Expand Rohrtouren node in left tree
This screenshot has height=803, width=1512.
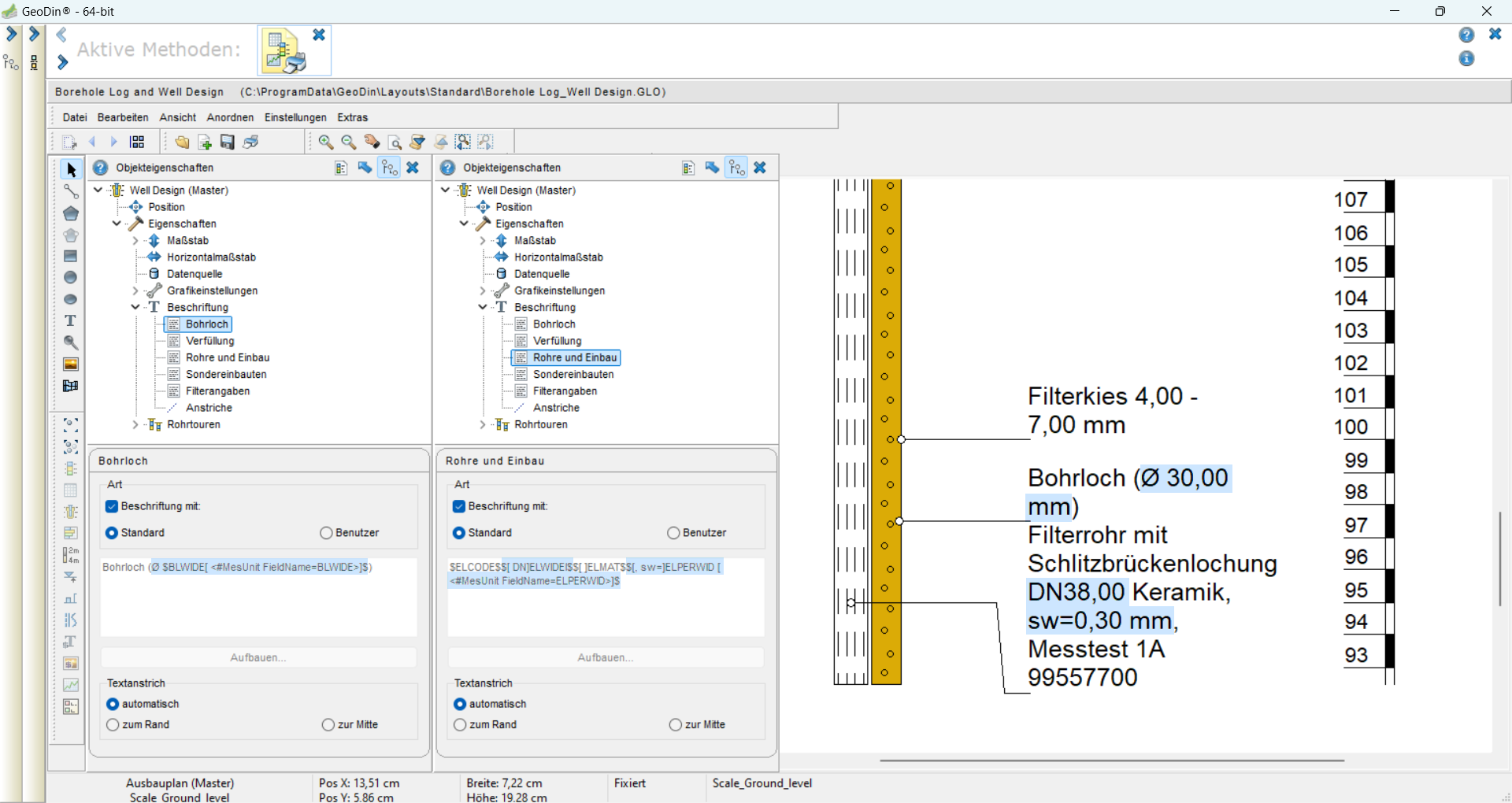[x=135, y=424]
